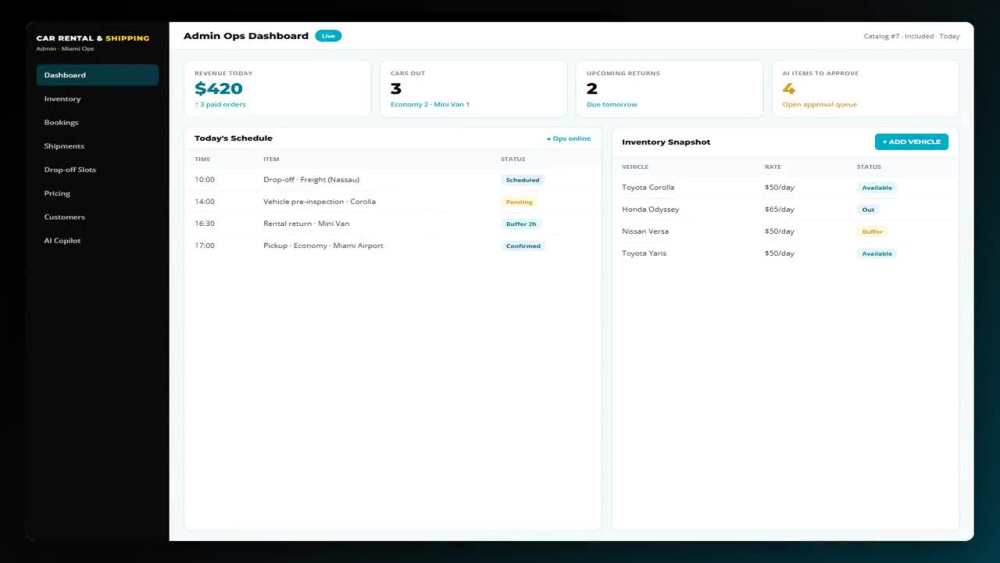Viewport: 1000px width, 563px height.
Task: Click the TIME column header
Action: pos(202,159)
